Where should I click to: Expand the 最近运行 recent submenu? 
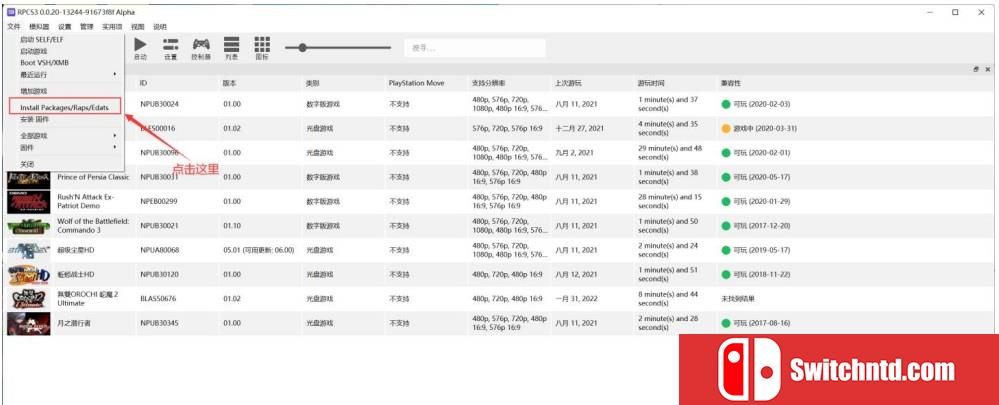click(x=65, y=75)
